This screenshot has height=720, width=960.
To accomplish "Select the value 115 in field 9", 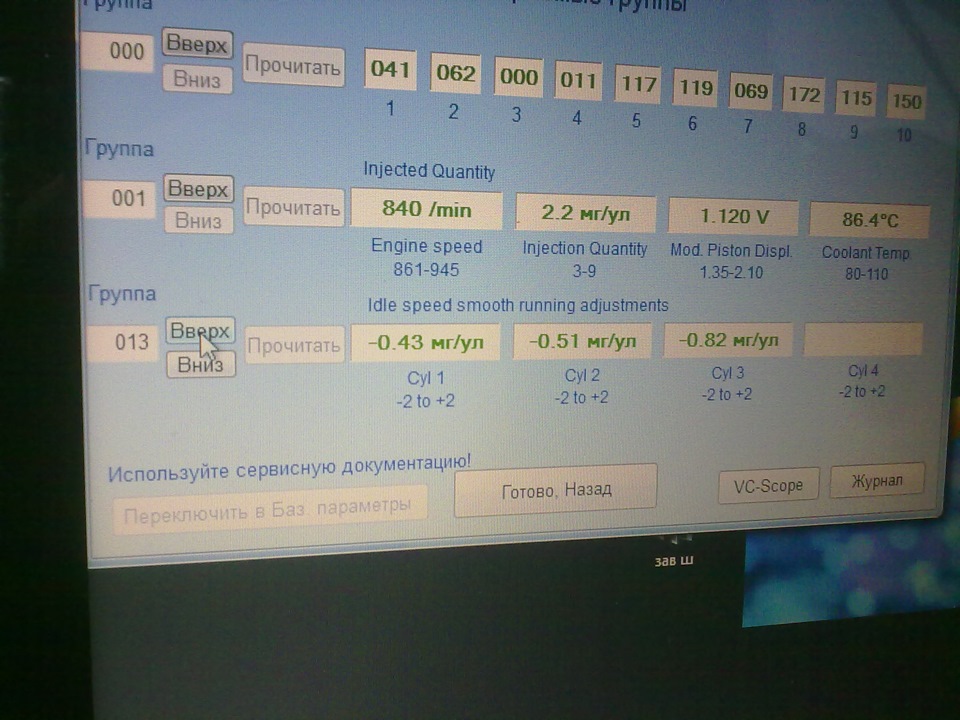I will pos(856,99).
